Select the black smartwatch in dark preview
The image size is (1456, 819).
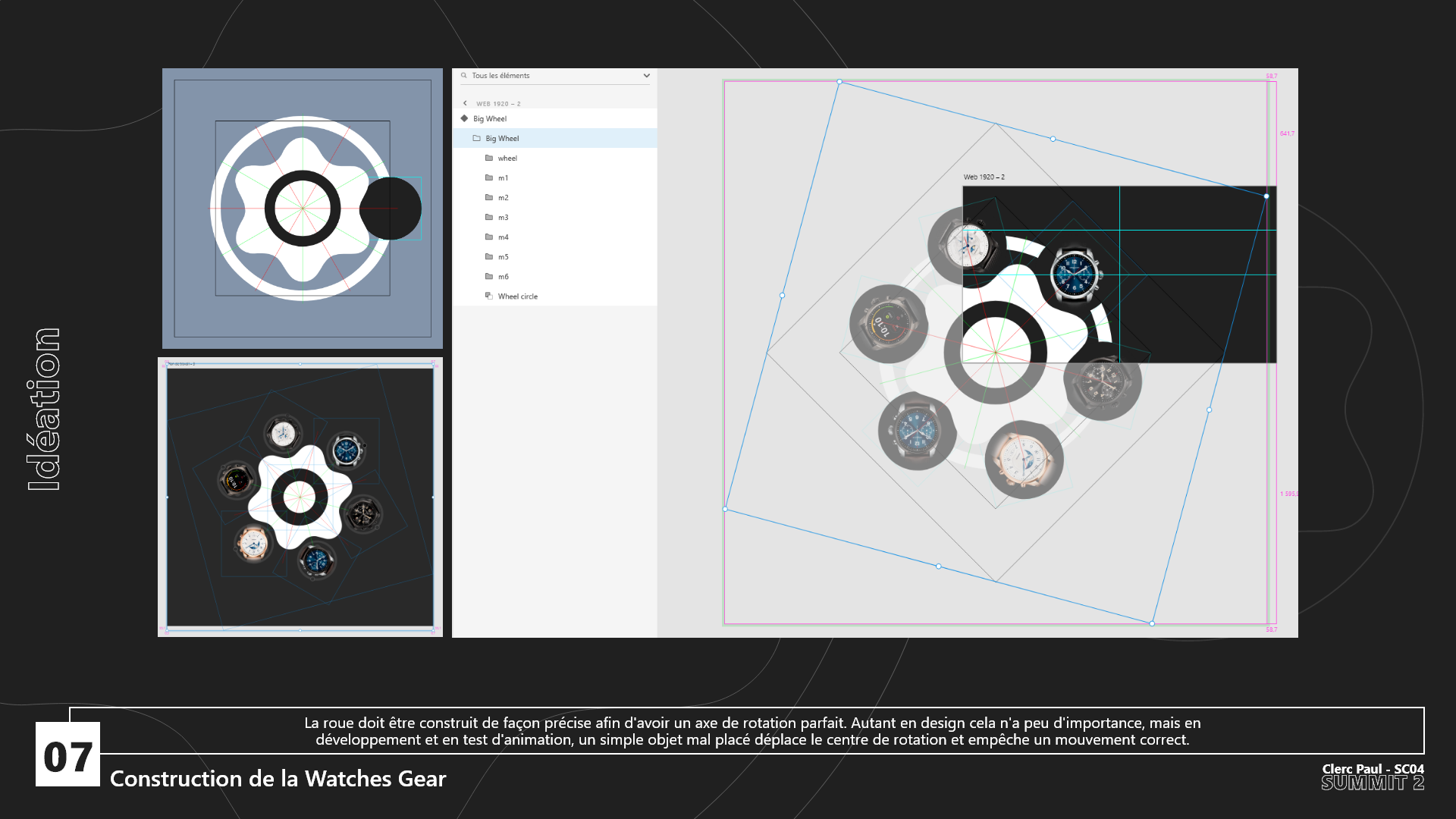point(235,479)
